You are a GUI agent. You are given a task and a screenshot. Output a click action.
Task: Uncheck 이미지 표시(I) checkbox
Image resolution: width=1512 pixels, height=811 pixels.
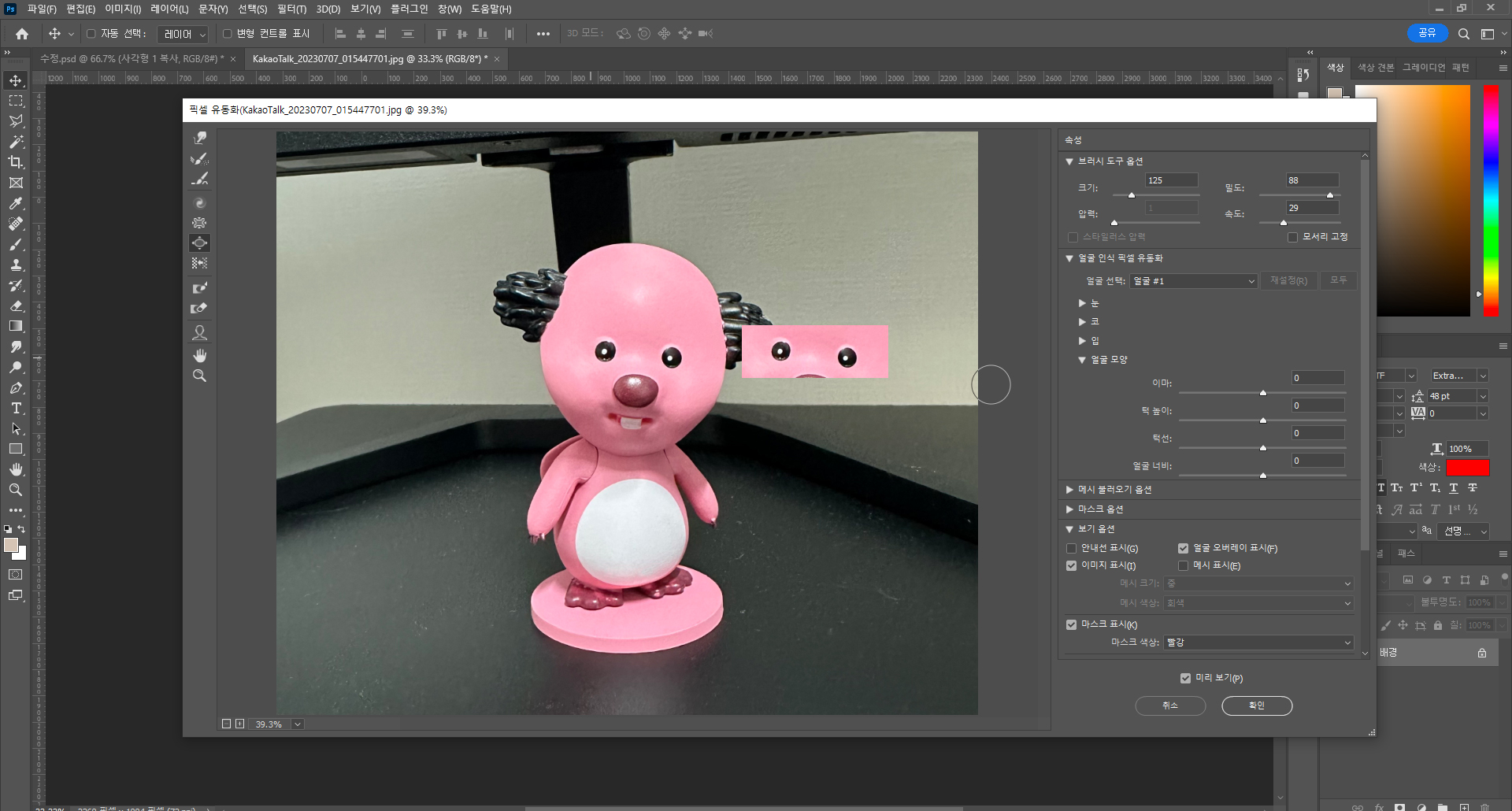click(x=1071, y=565)
